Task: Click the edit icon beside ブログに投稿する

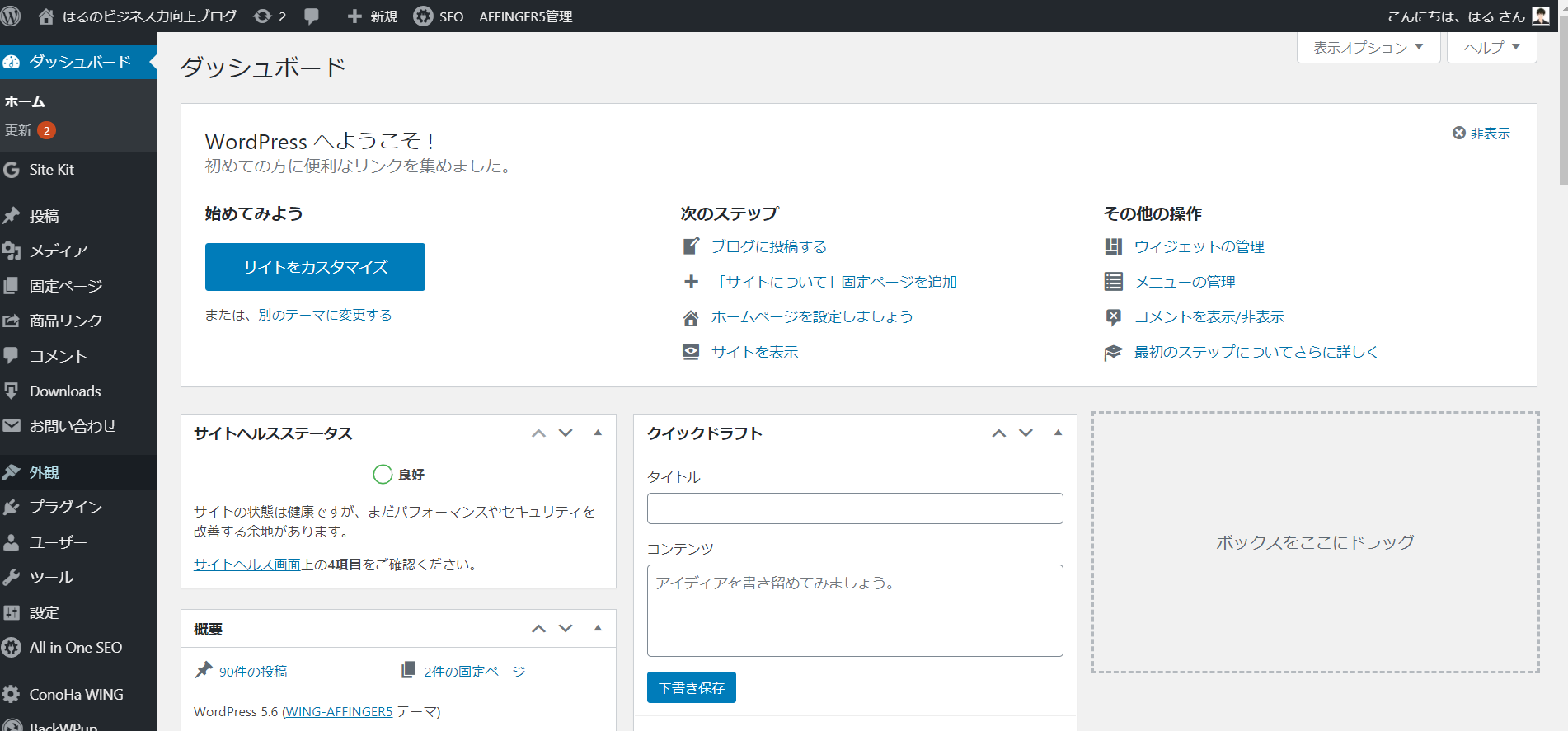Action: (x=691, y=246)
